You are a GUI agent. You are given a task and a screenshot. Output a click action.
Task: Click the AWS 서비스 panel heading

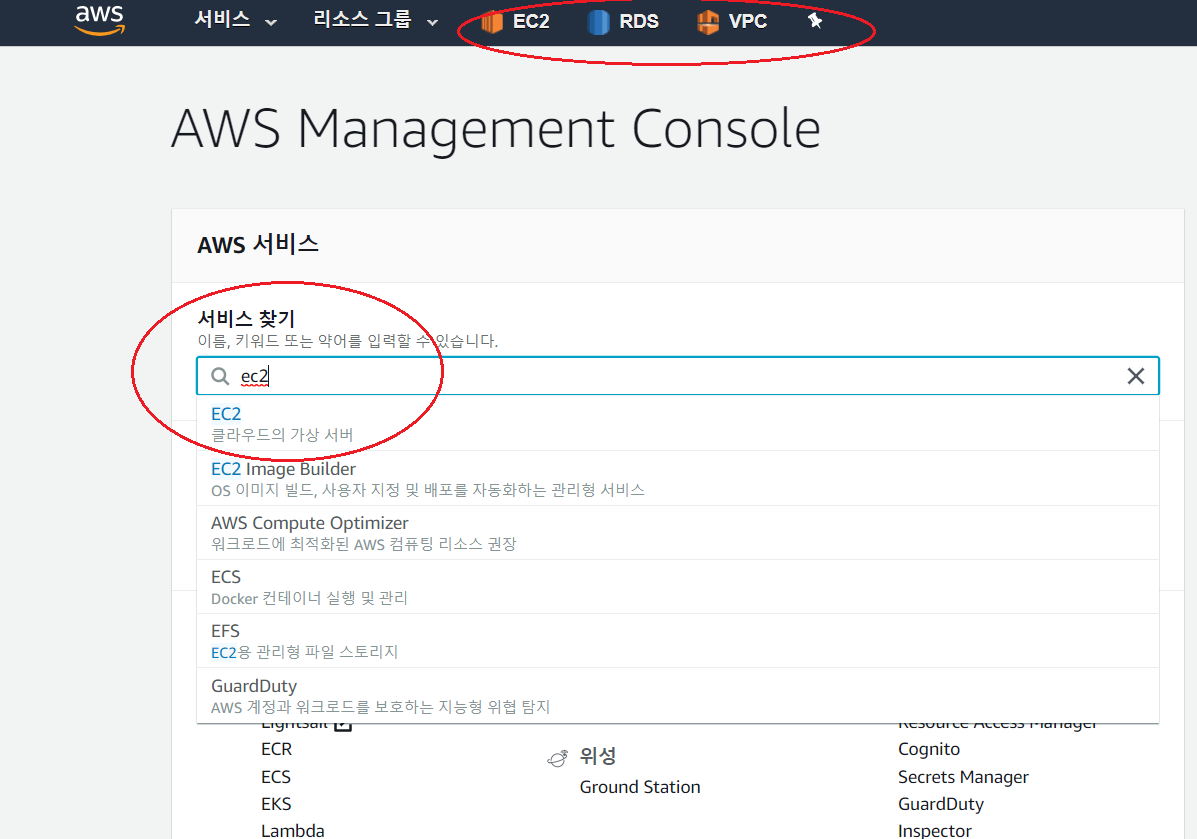click(x=258, y=244)
